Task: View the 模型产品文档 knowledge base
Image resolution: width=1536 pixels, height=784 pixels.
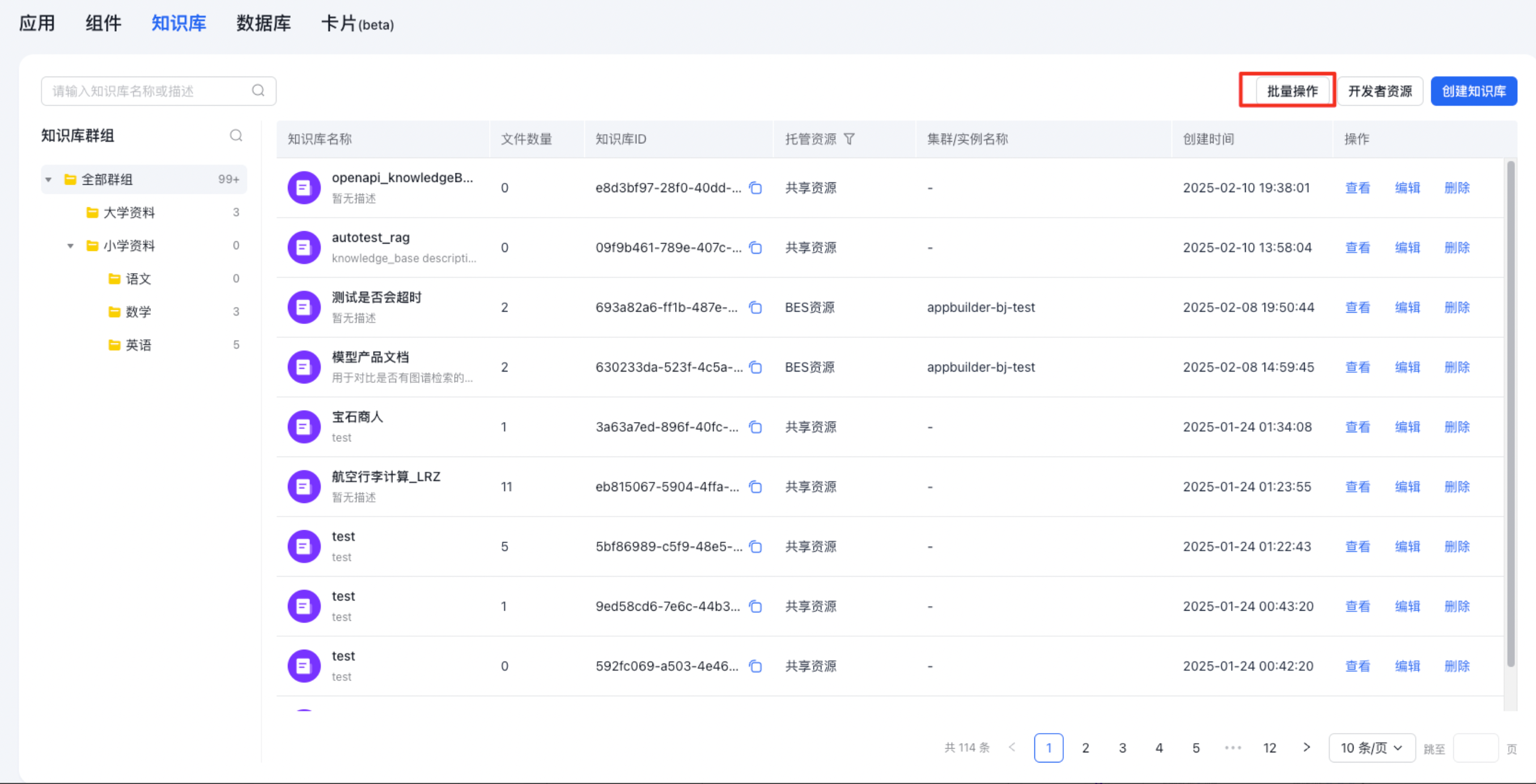Action: pos(1357,368)
